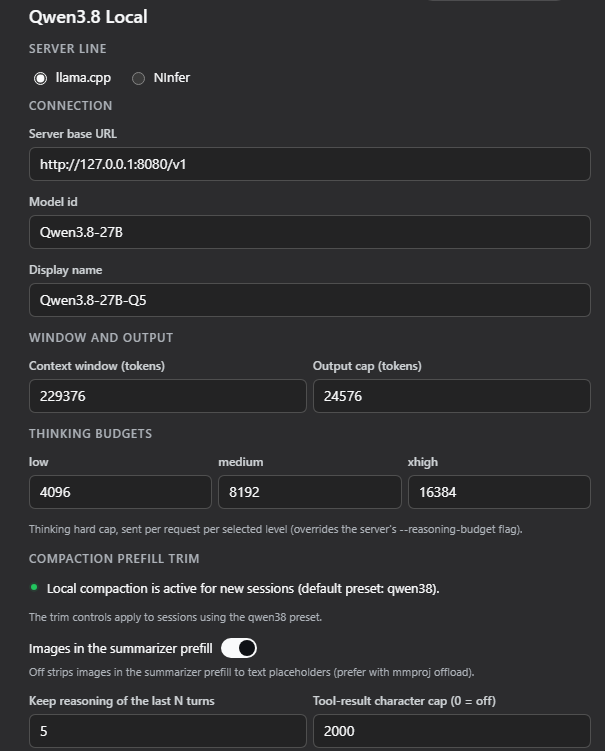
Task: Click the 'Output cap (tokens)' label
Action: click(367, 366)
